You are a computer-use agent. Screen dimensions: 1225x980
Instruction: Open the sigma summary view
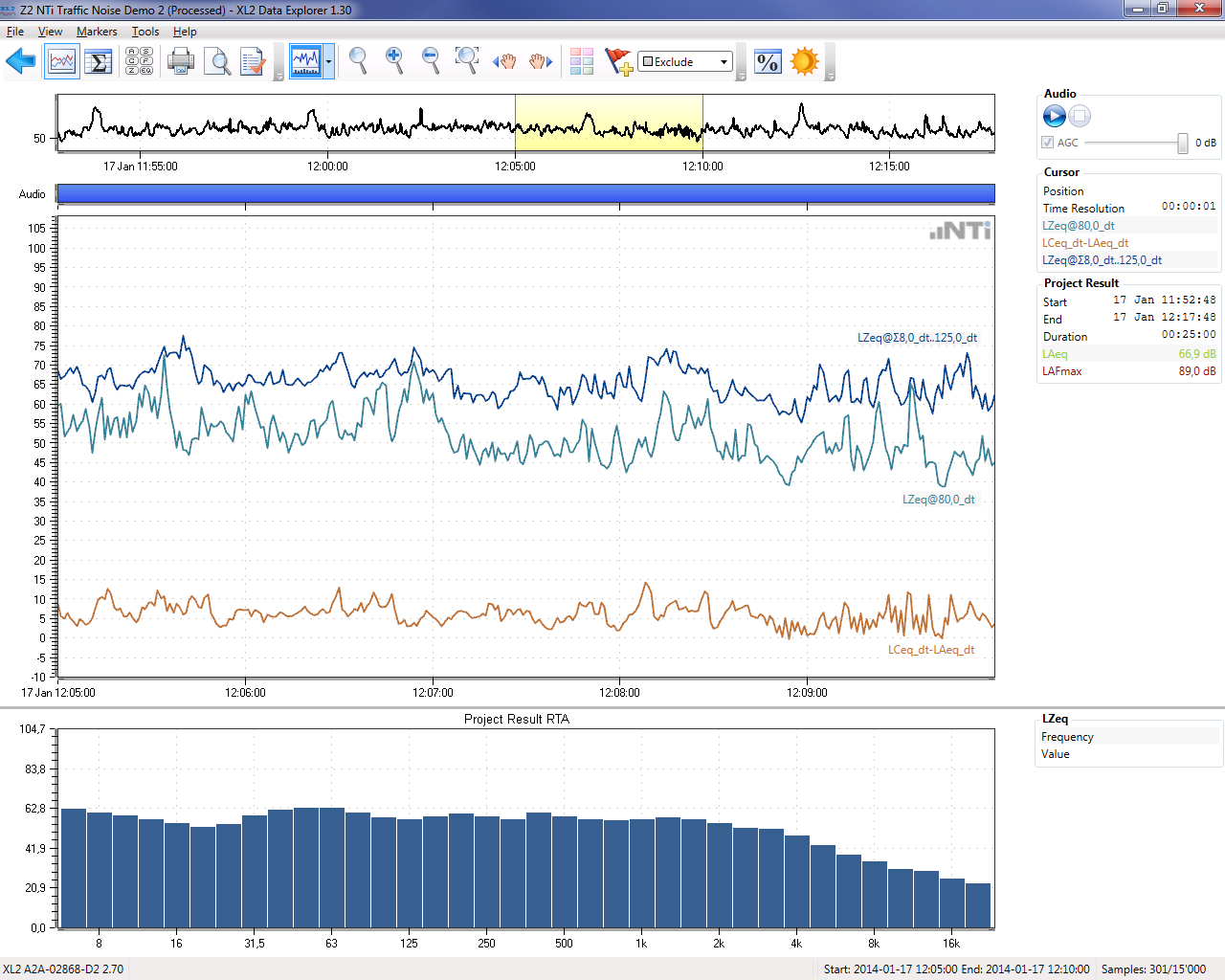click(x=99, y=62)
